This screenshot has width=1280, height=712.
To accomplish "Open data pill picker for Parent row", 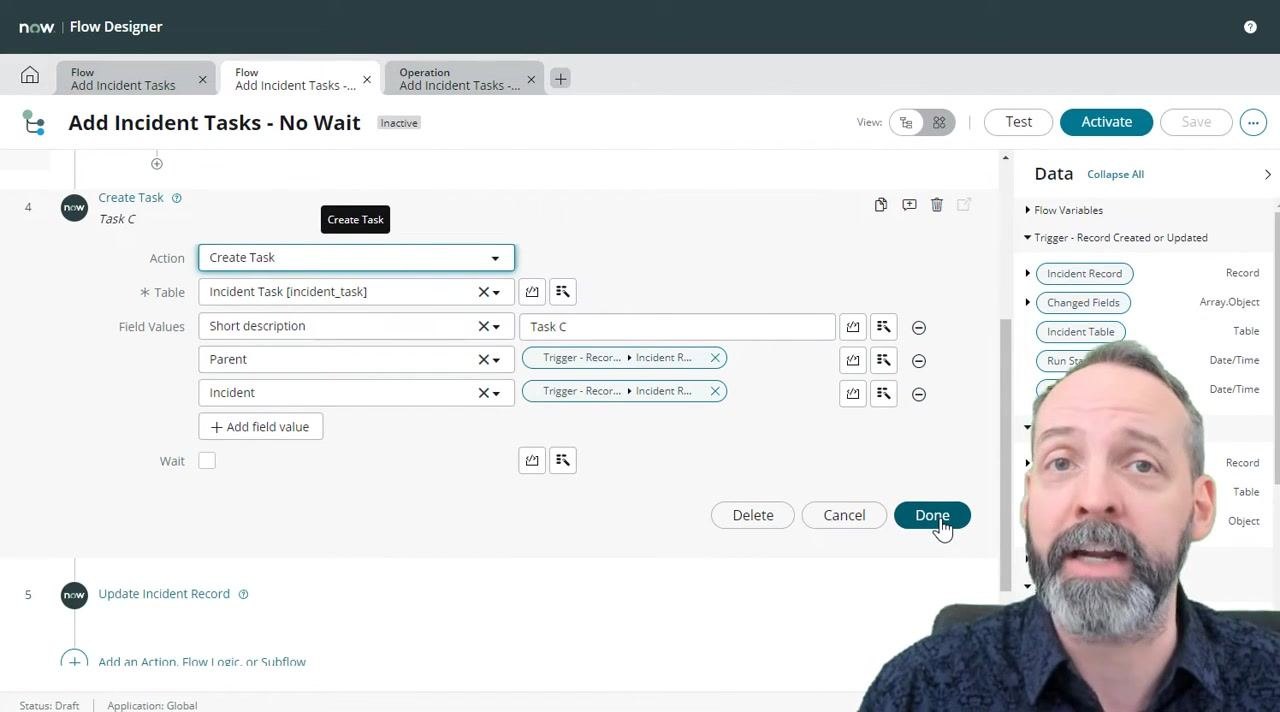I will coord(884,360).
